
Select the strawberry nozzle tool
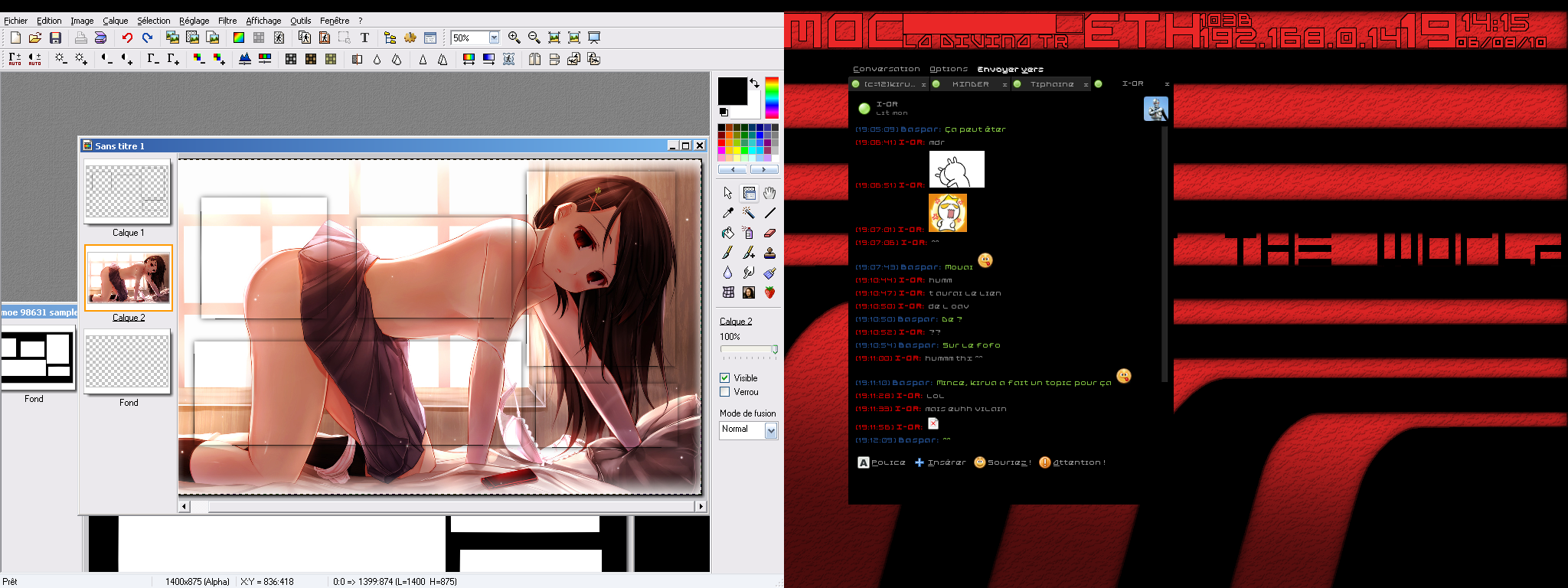point(769,292)
